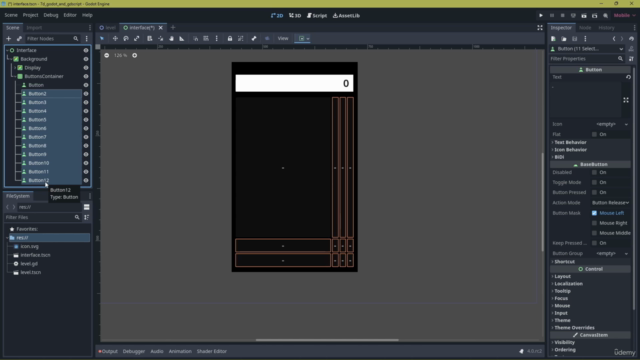Viewport: 640px width, 360px height.
Task: Open the Movie Maker mode icon
Action: pyautogui.click(x=605, y=16)
